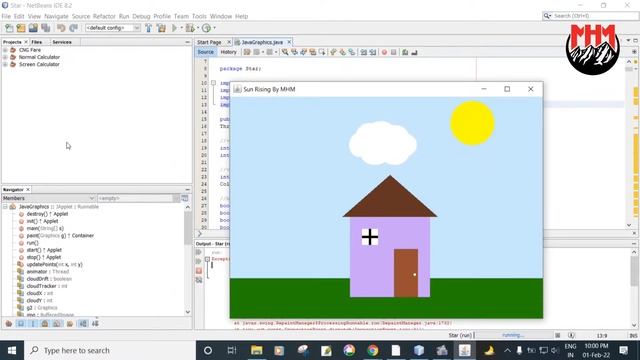Collapse the JavaGraphics node in Navigator

click(x=5, y=207)
